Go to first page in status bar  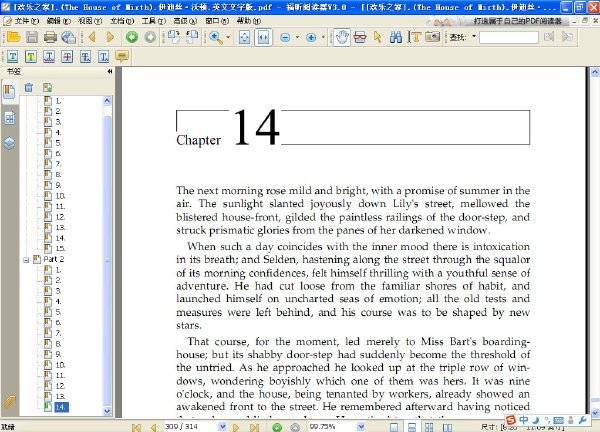click(x=136, y=427)
